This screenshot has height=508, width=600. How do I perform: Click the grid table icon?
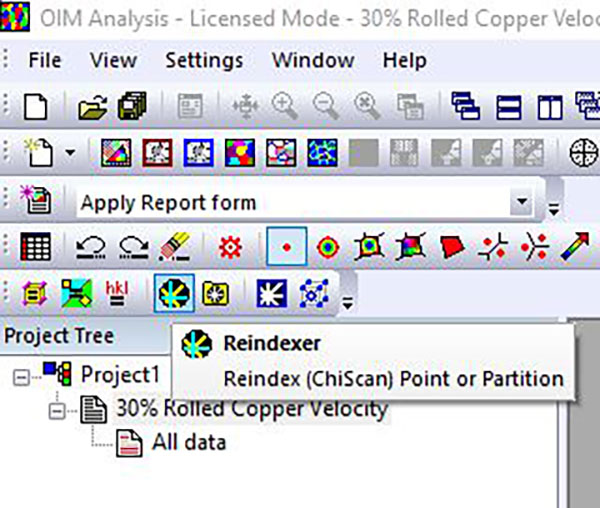pos(38,246)
